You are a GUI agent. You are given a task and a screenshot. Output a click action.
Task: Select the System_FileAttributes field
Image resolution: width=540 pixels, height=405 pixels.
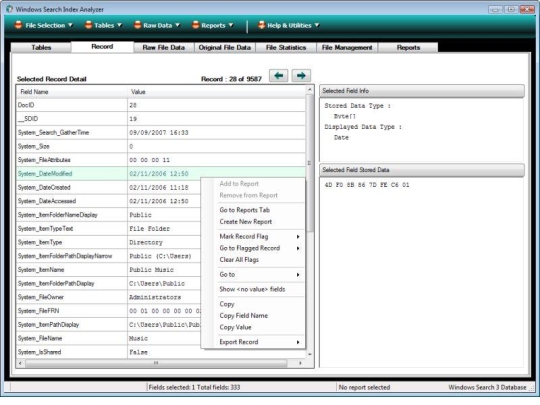(x=161, y=160)
